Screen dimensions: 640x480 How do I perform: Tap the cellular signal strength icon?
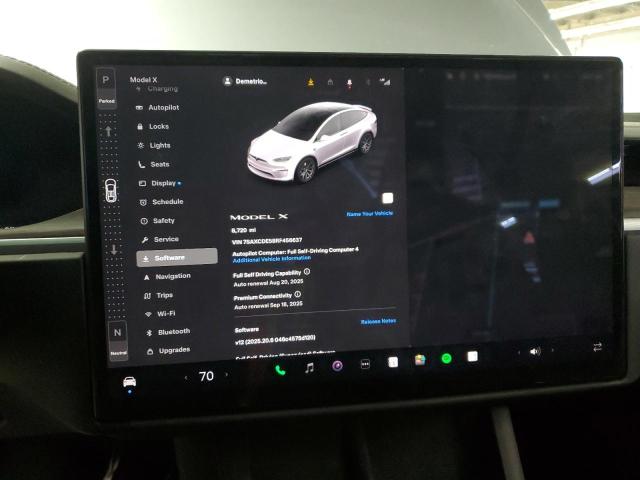click(385, 82)
